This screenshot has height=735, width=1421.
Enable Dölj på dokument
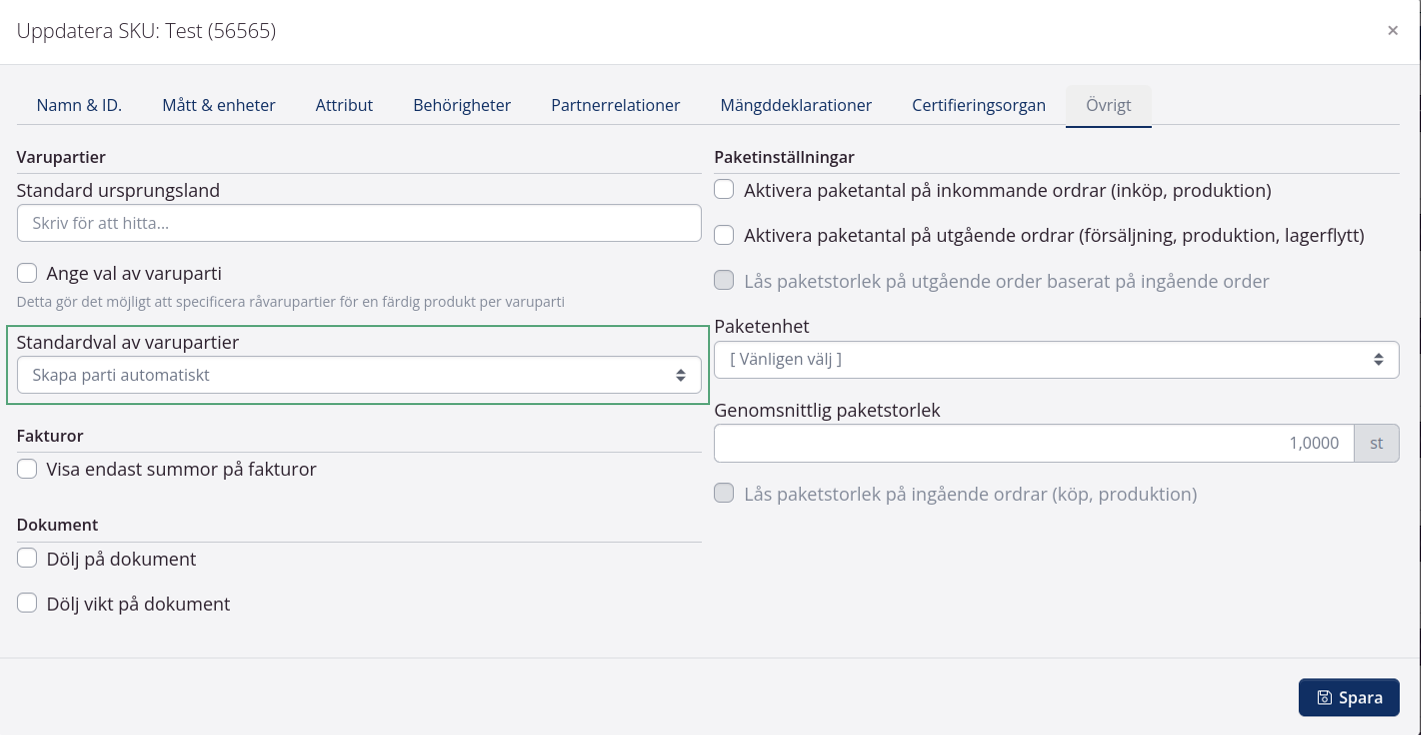point(27,556)
